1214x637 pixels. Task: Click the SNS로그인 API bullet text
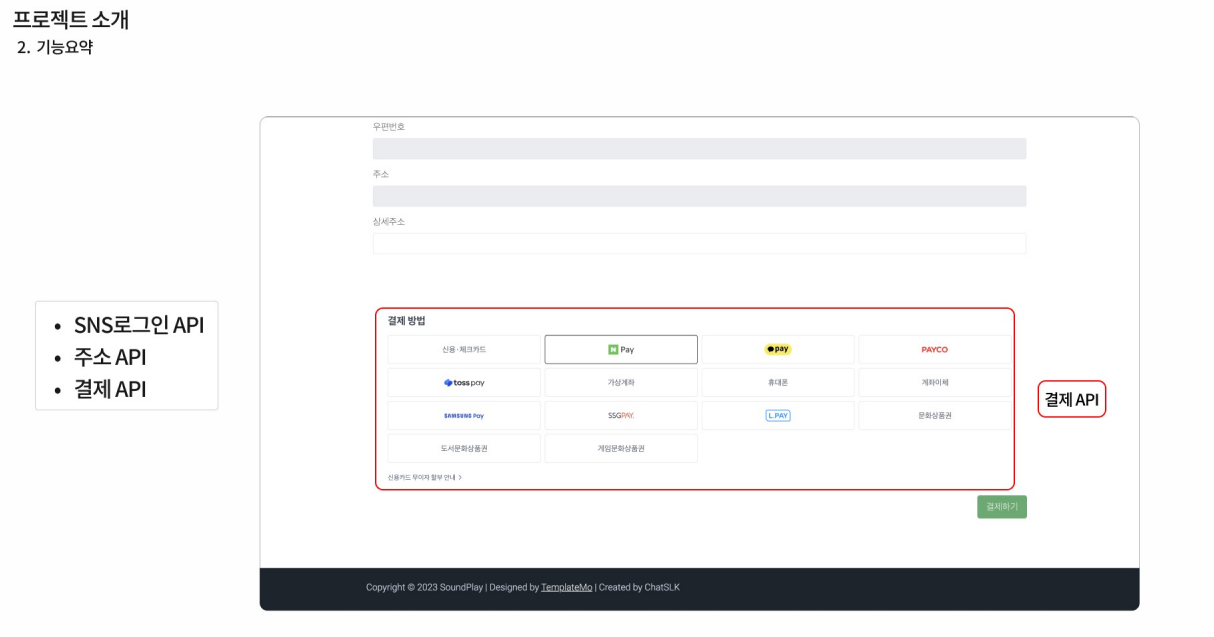click(x=139, y=326)
